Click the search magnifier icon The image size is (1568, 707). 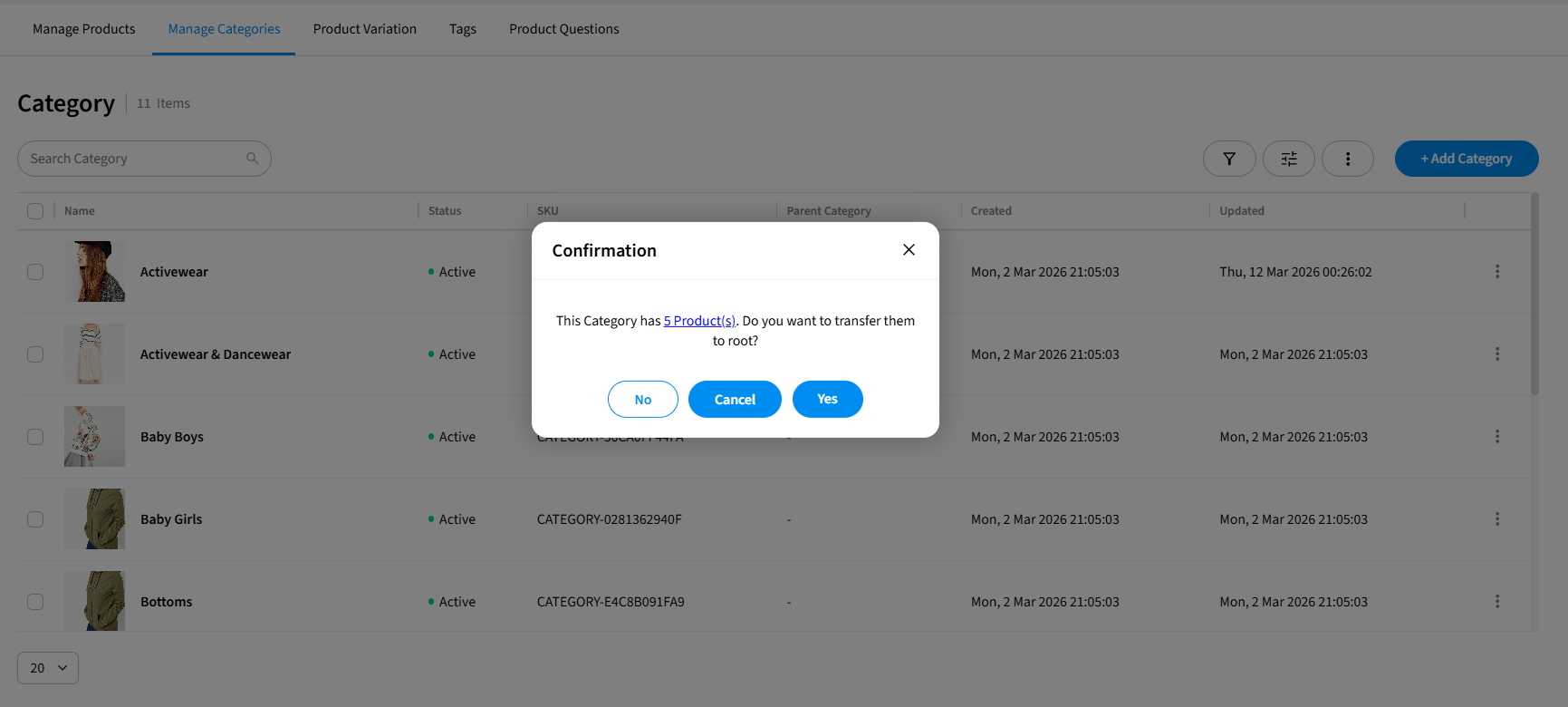point(252,159)
